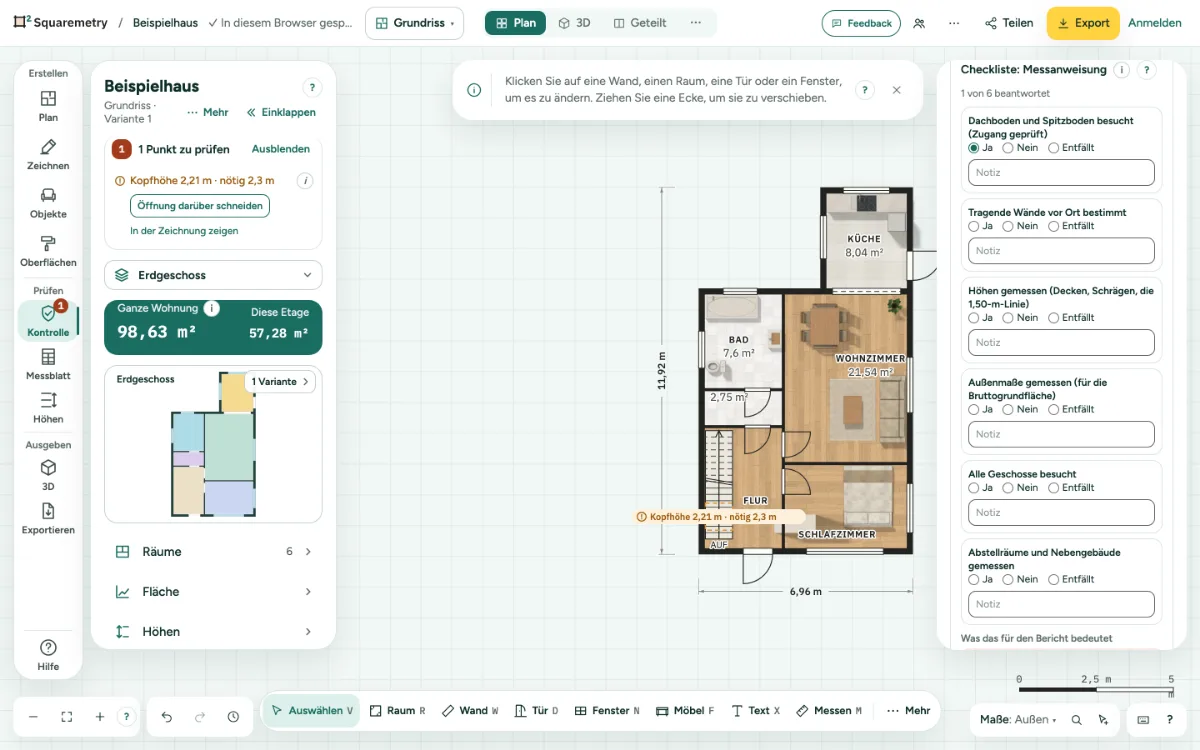Expand the Höhen section in project panel

pos(213,632)
